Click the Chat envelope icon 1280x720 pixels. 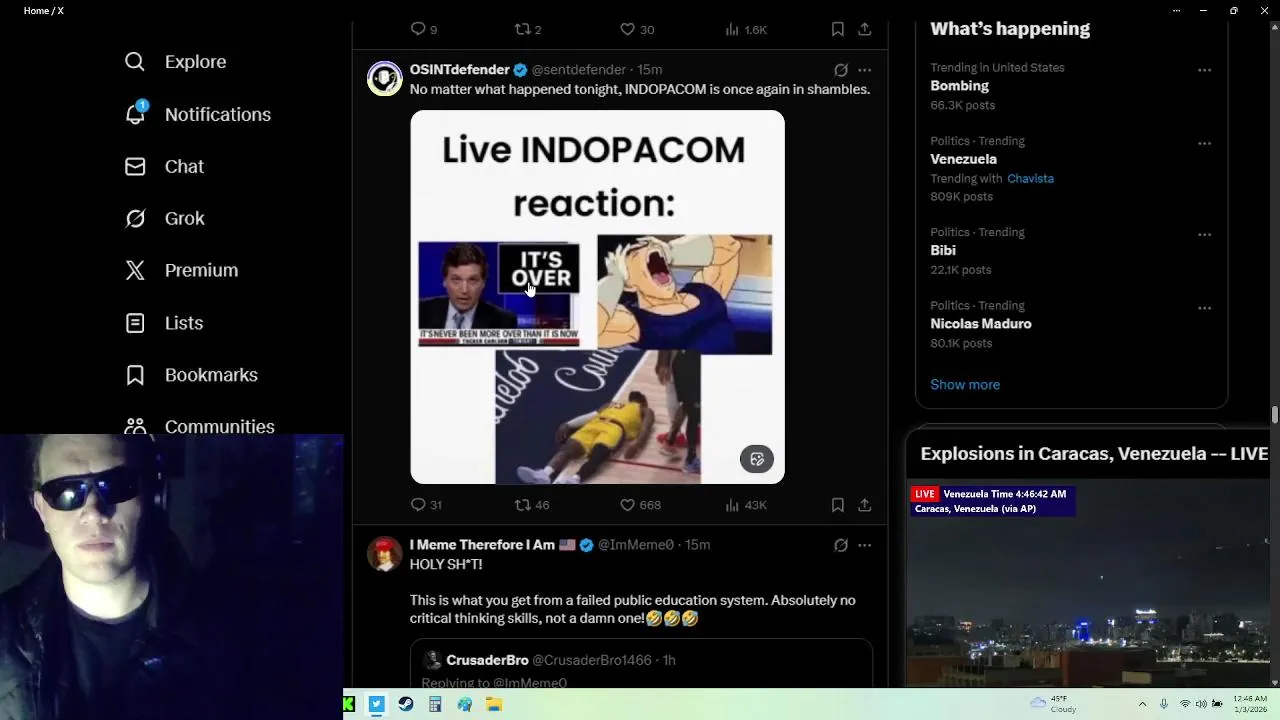135,166
